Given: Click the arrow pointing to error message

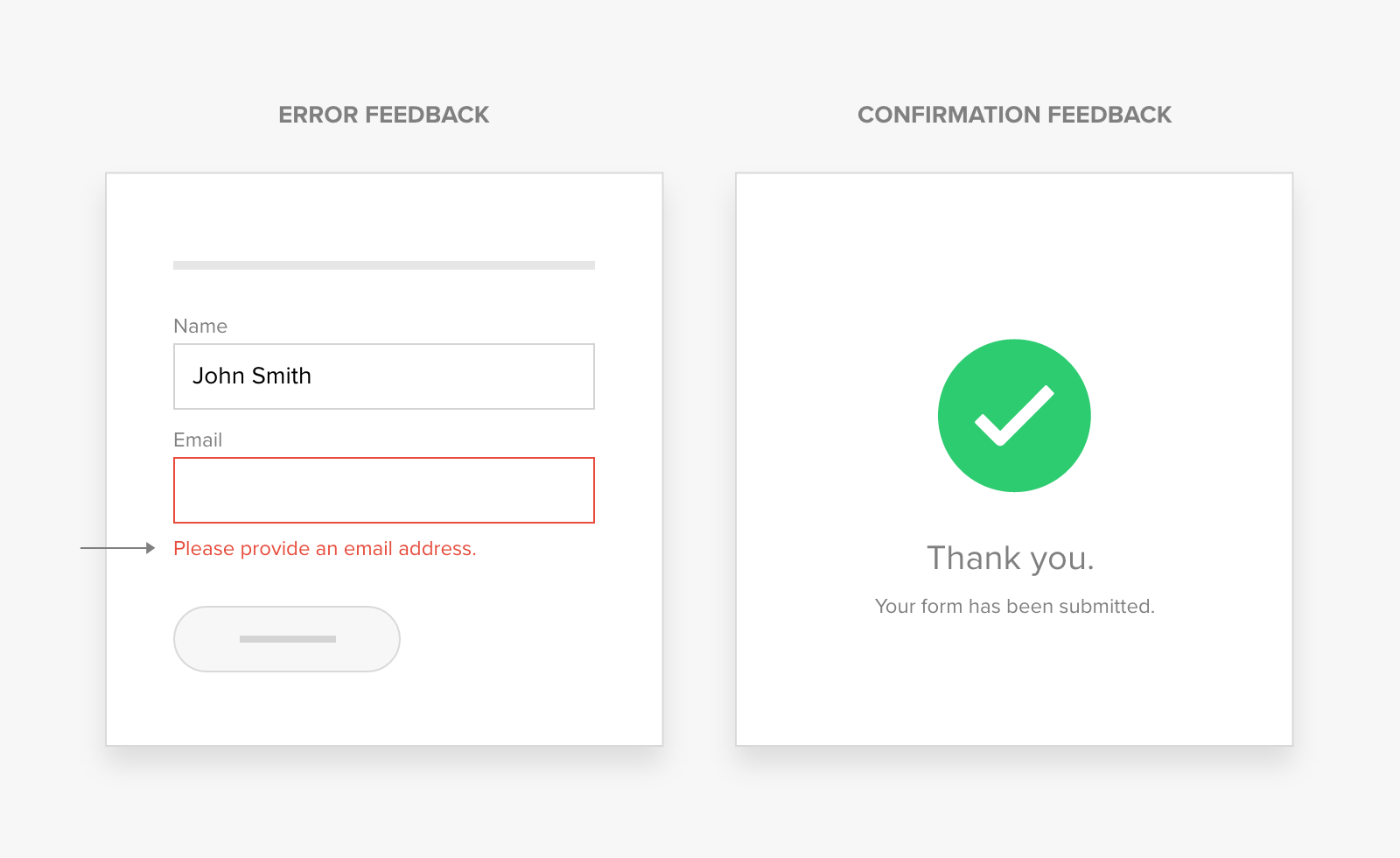Looking at the screenshot, I should tap(118, 548).
